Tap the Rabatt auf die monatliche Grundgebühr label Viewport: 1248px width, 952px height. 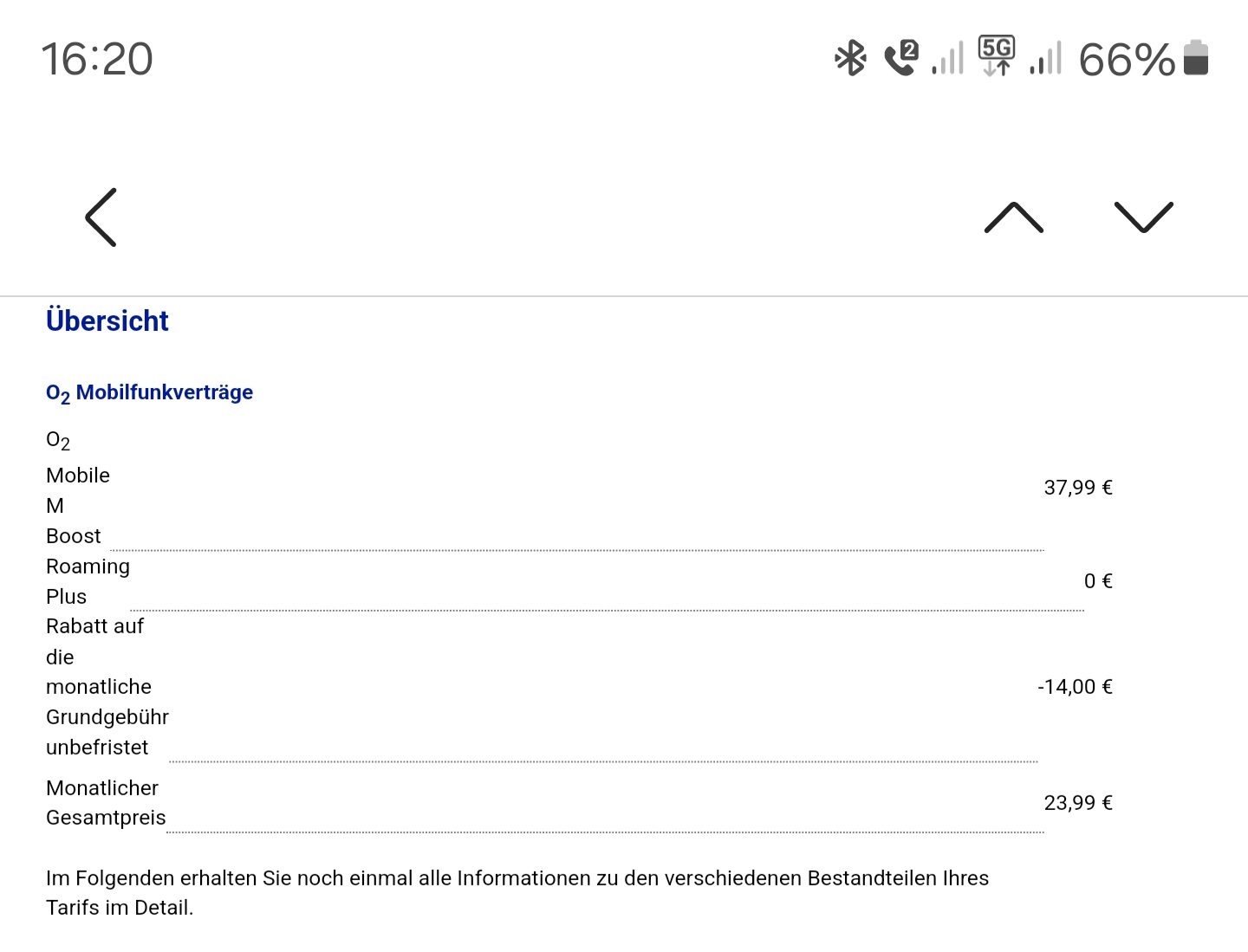[107, 687]
